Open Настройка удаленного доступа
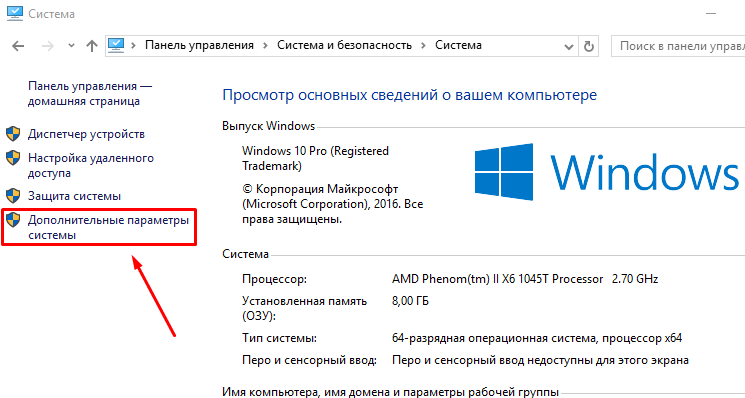 (91, 165)
